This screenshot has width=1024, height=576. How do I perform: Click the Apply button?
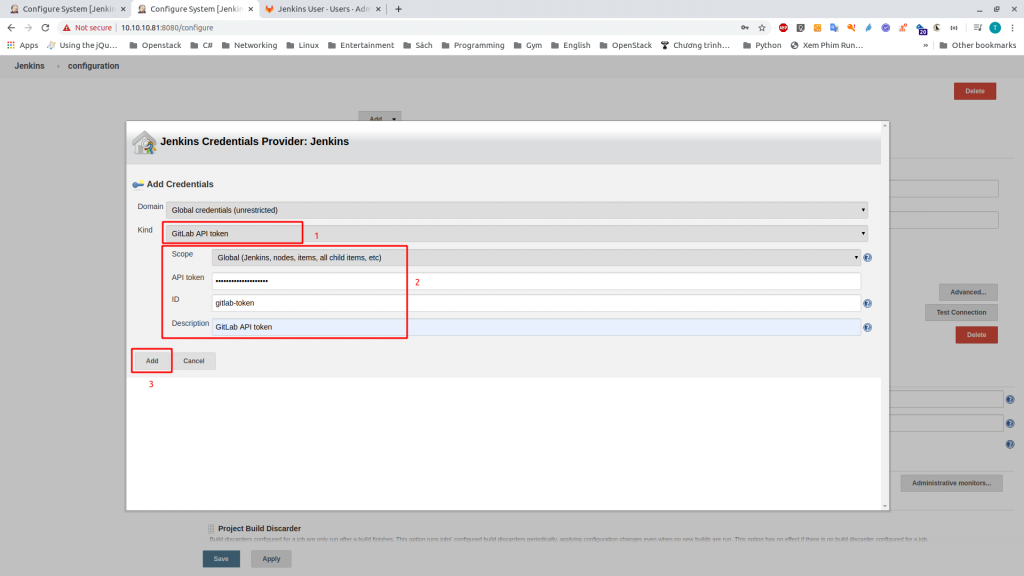271,558
